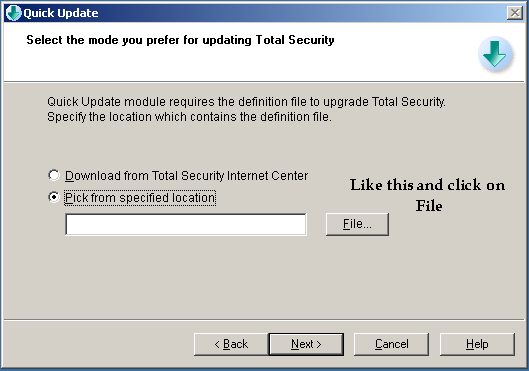Click the separator line above the navigation buttons
Image resolution: width=529 pixels, height=371 pixels.
pyautogui.click(x=264, y=319)
